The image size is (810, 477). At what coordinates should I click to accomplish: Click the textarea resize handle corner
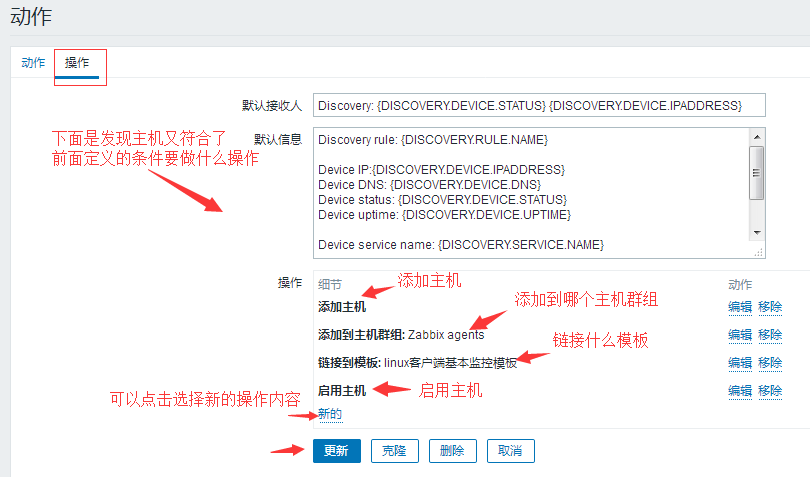(759, 252)
